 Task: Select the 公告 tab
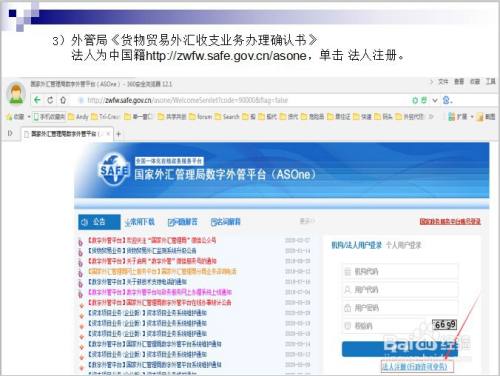click(99, 222)
